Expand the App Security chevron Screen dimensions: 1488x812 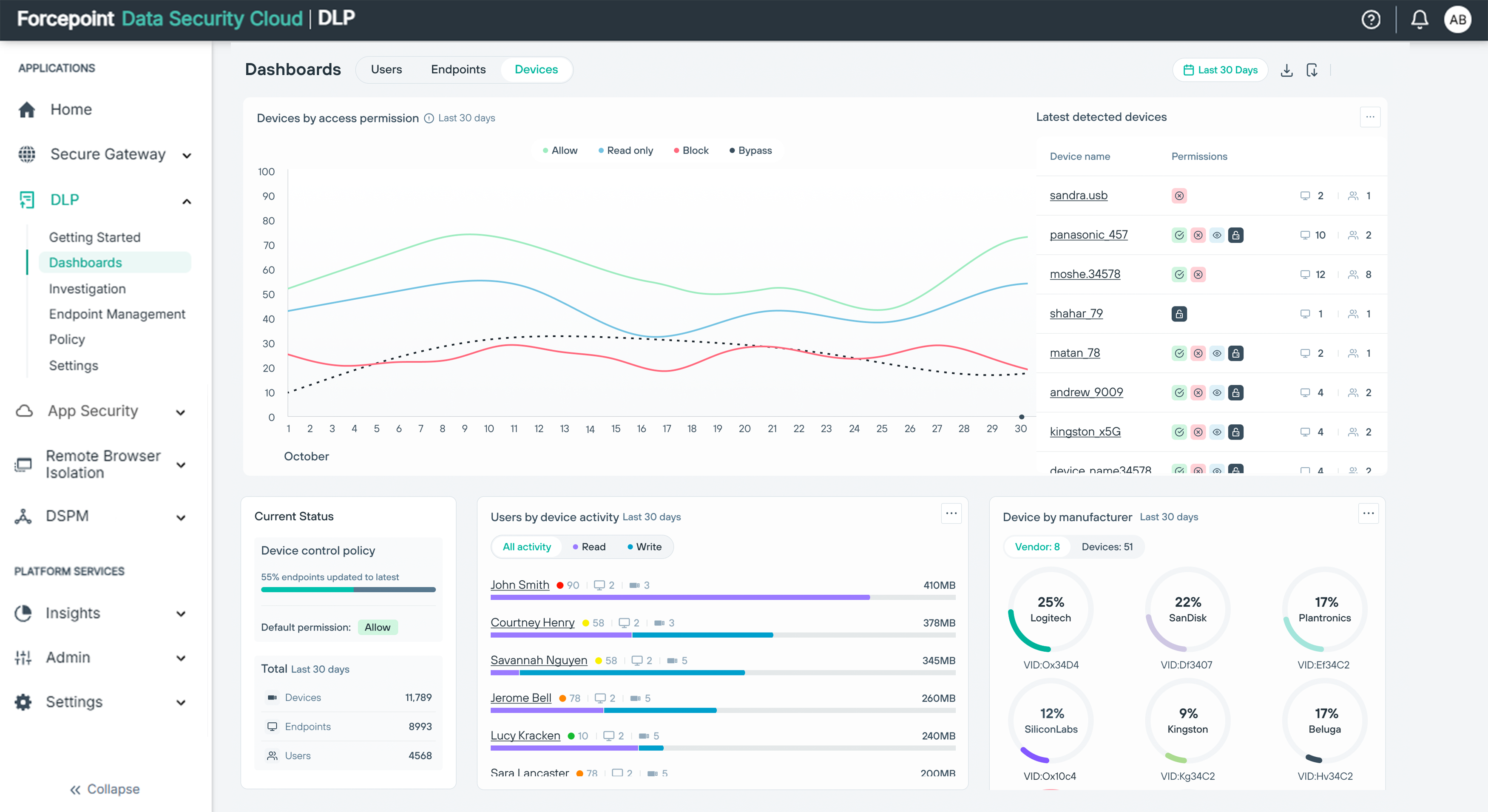[181, 412]
